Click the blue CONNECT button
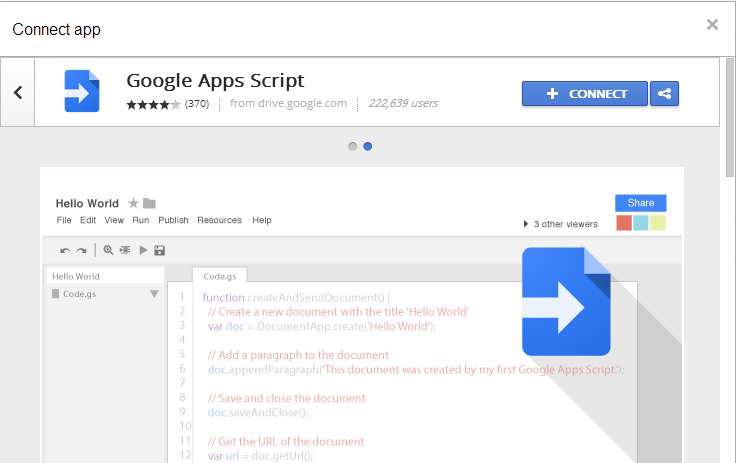Viewport: 736px width, 463px height. [x=585, y=94]
